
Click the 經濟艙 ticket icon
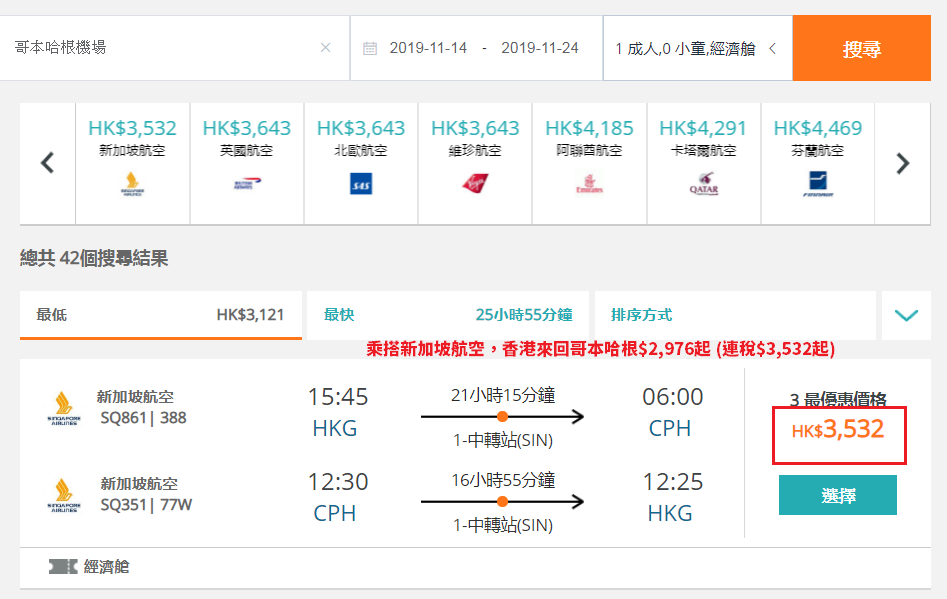coord(63,566)
